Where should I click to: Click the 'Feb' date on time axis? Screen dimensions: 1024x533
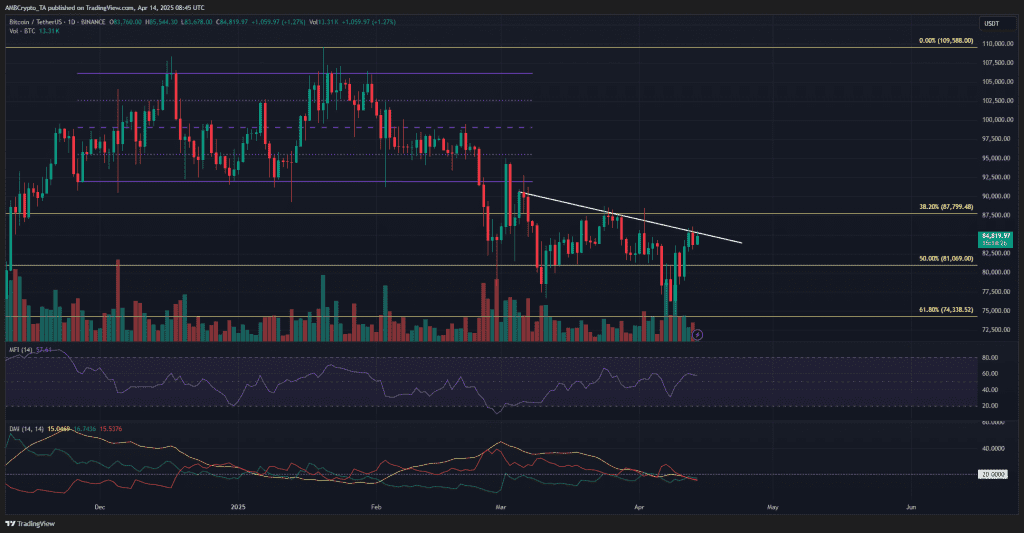pyautogui.click(x=376, y=507)
